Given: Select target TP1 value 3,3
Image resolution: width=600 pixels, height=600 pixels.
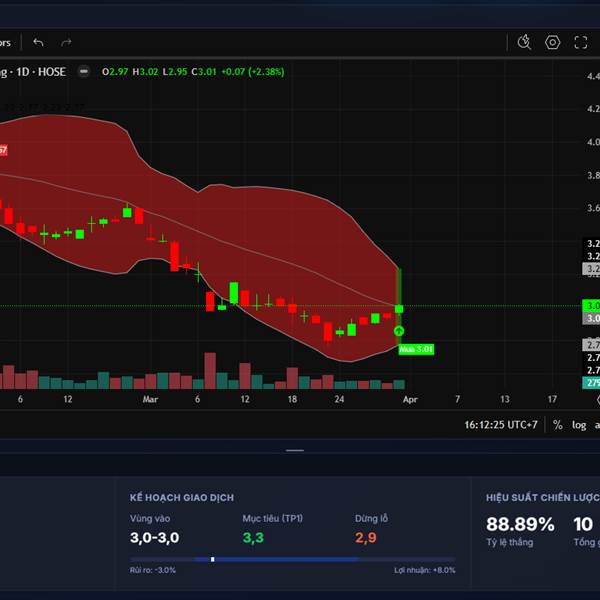Looking at the screenshot, I should tap(253, 538).
